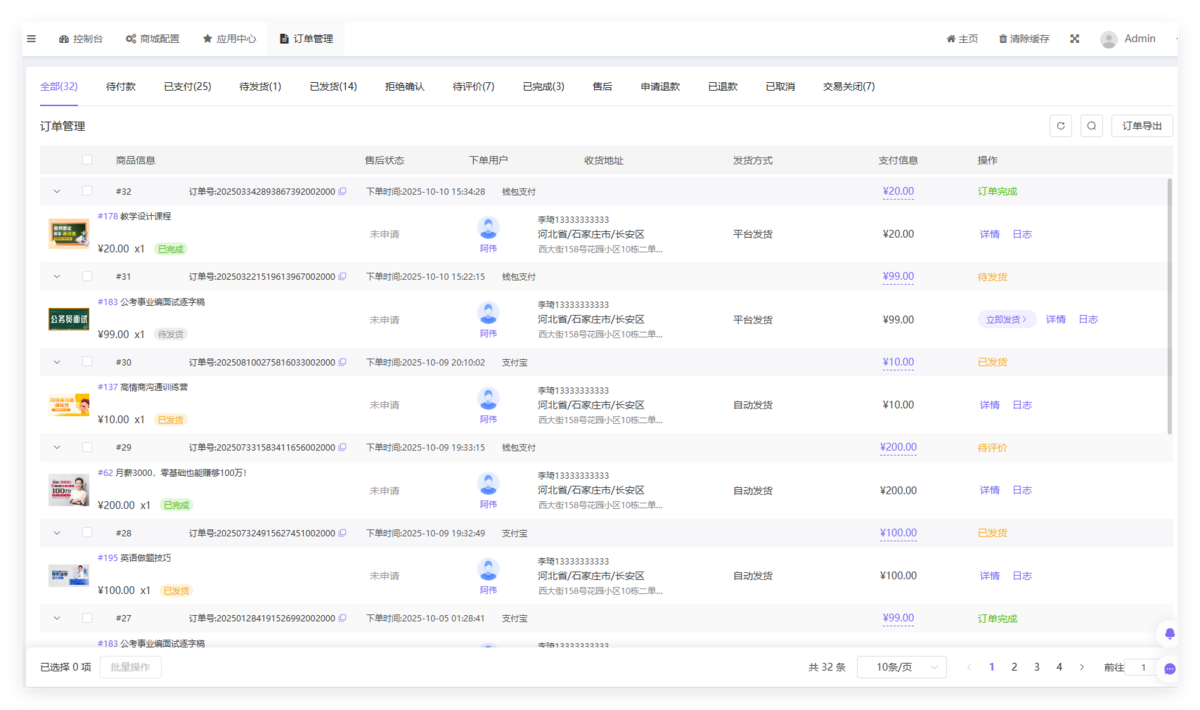1200x710 pixels.
Task: Click the search magnifier icon button
Action: click(x=1091, y=126)
